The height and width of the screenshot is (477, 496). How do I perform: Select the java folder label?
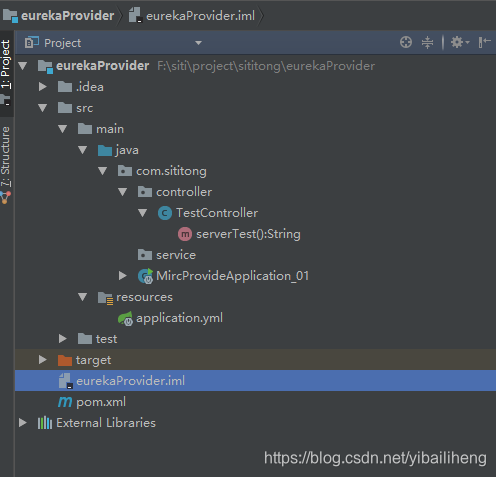pos(127,150)
